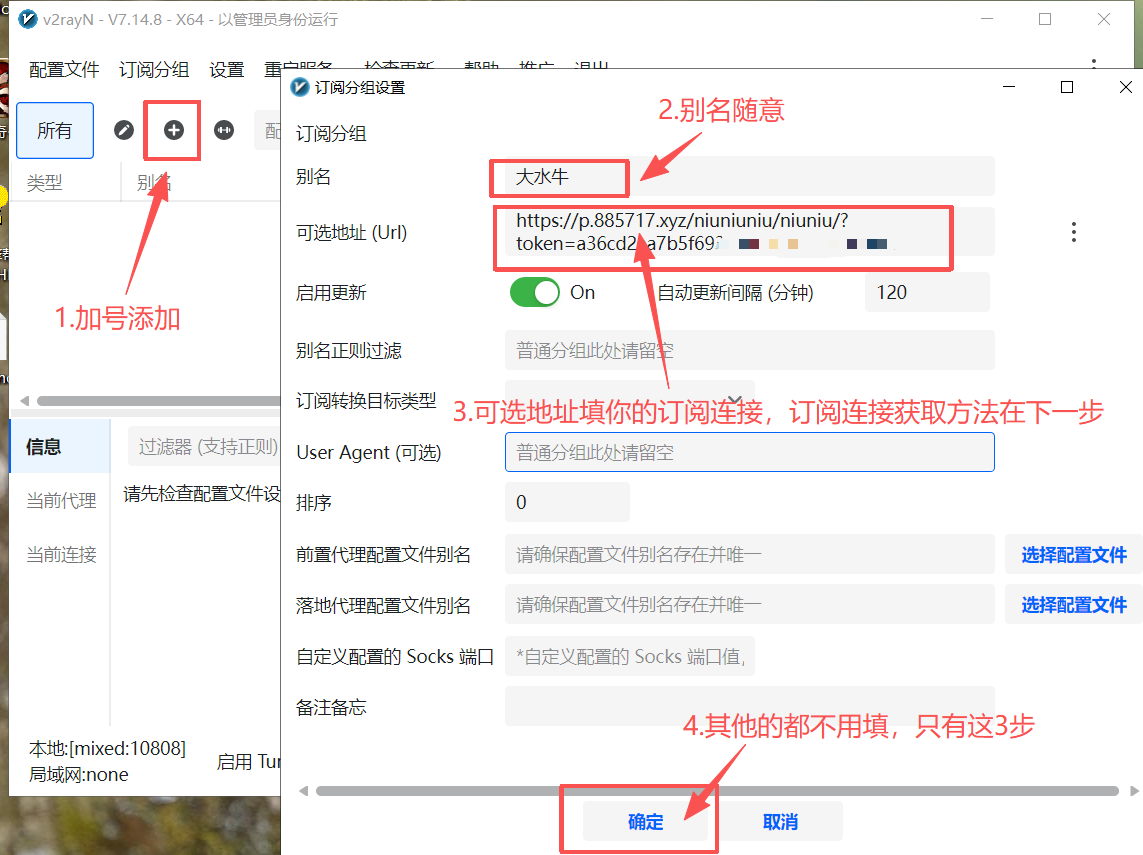This screenshot has width=1143, height=855.
Task: Click 选择配置文件 for 前置代理
Action: tap(1074, 555)
